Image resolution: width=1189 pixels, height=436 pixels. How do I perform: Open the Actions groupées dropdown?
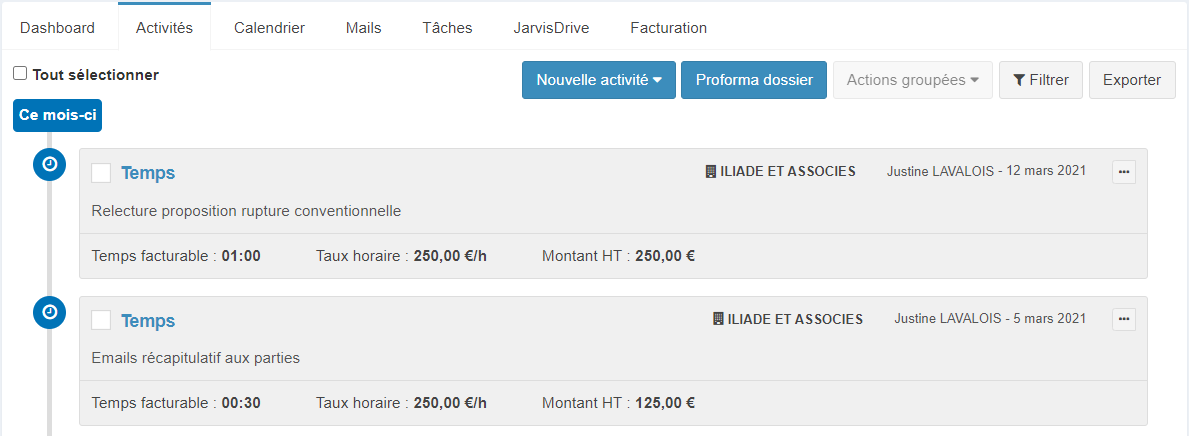tap(912, 80)
